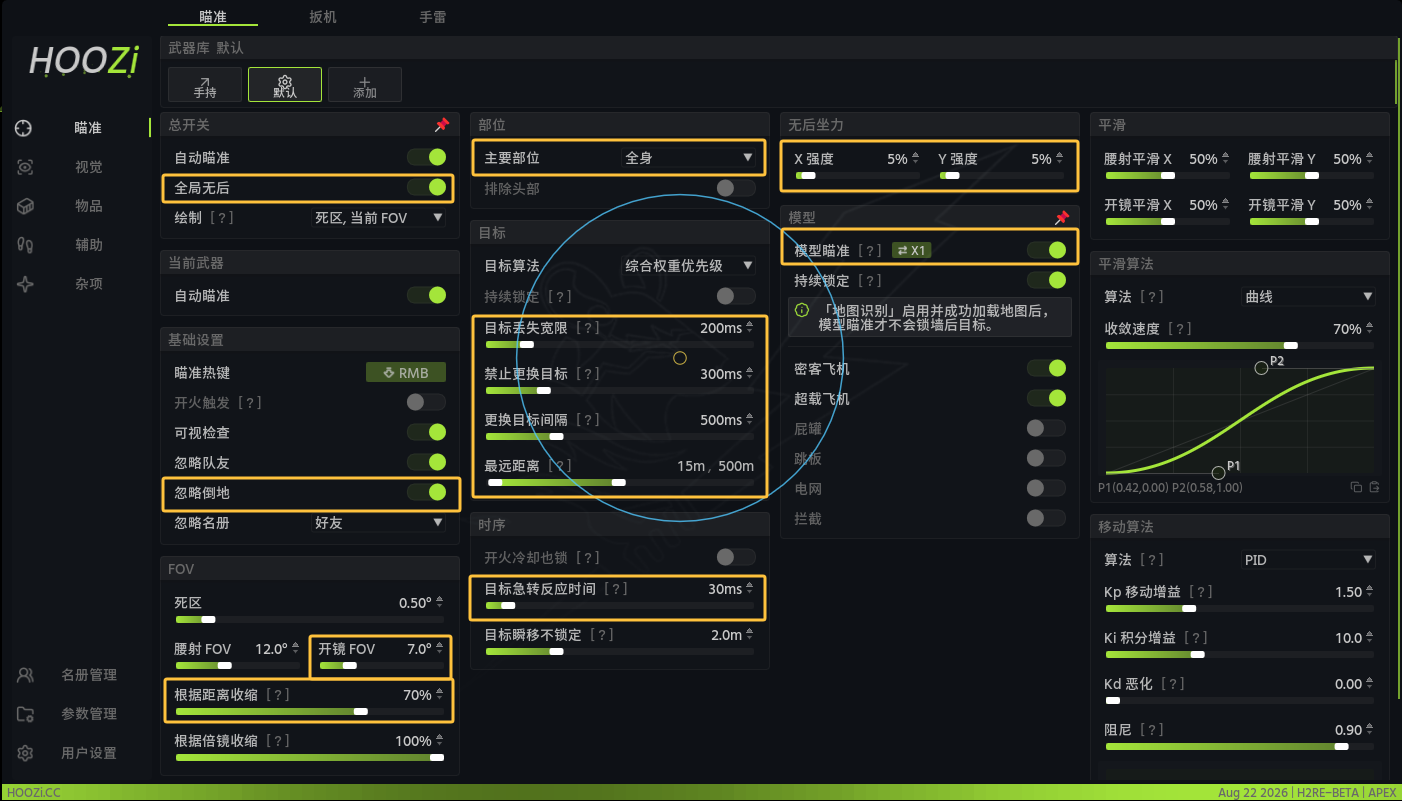Viewport: 1402px width, 801px height.
Task: Toggle 自动瞄准 under 当前武器
Action: coord(426,295)
